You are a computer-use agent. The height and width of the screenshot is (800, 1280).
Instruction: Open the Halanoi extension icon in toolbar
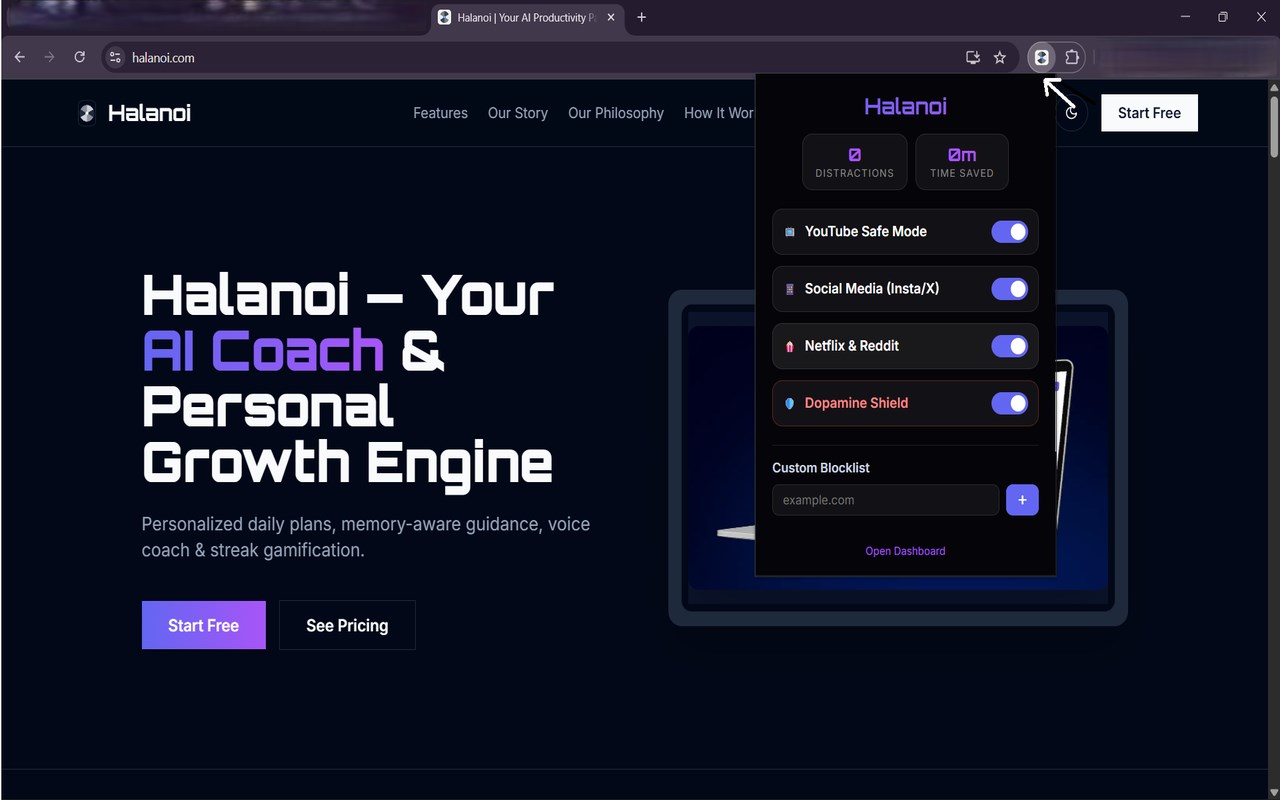(x=1041, y=57)
